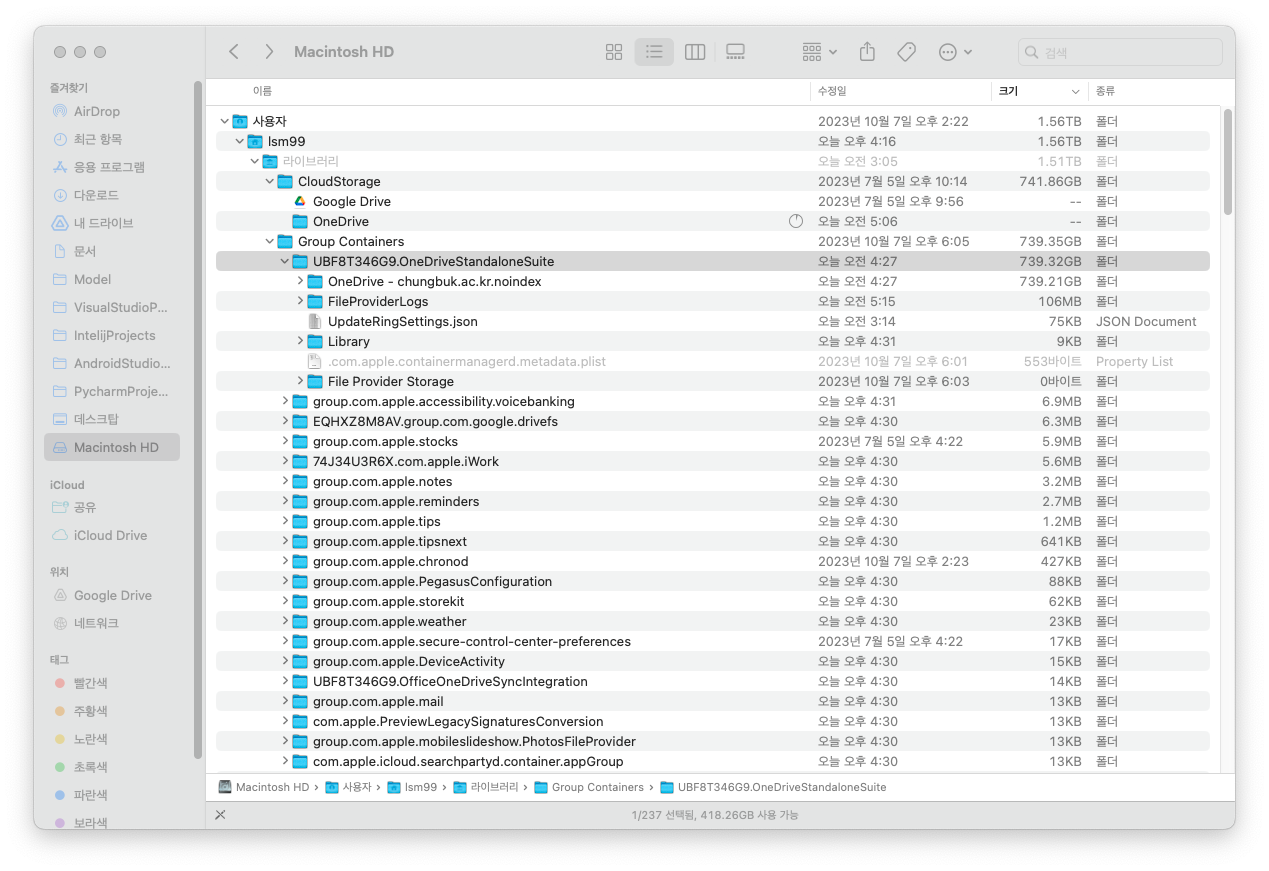Collapse the lsm99 folder
The image size is (1269, 871).
[x=239, y=141]
